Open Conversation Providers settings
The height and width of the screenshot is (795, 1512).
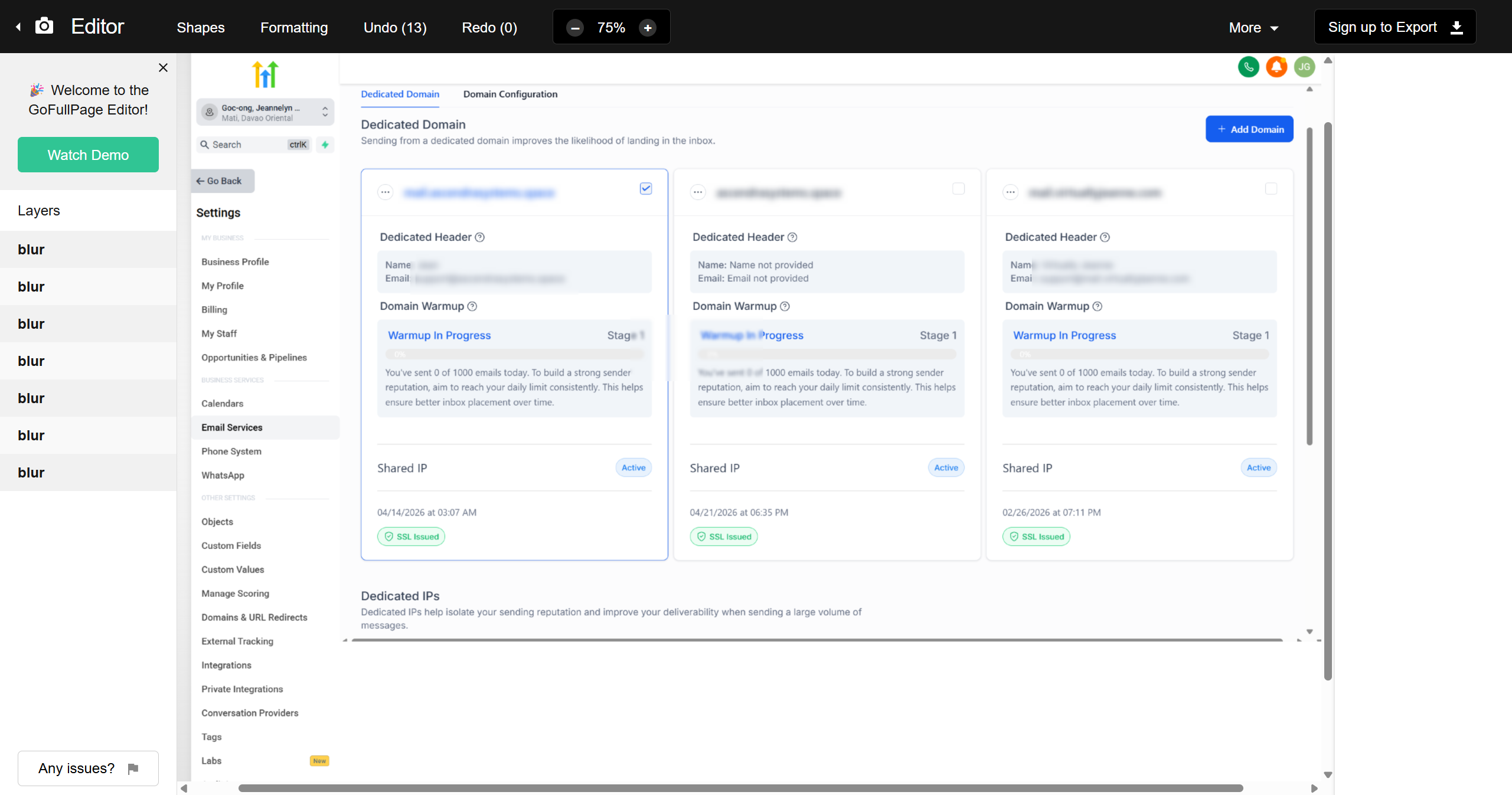point(250,713)
